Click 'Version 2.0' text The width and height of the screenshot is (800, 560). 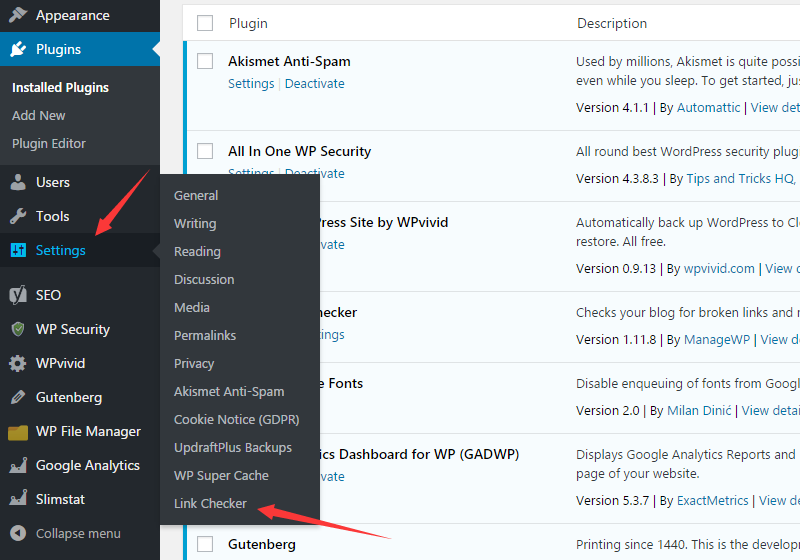(x=608, y=411)
